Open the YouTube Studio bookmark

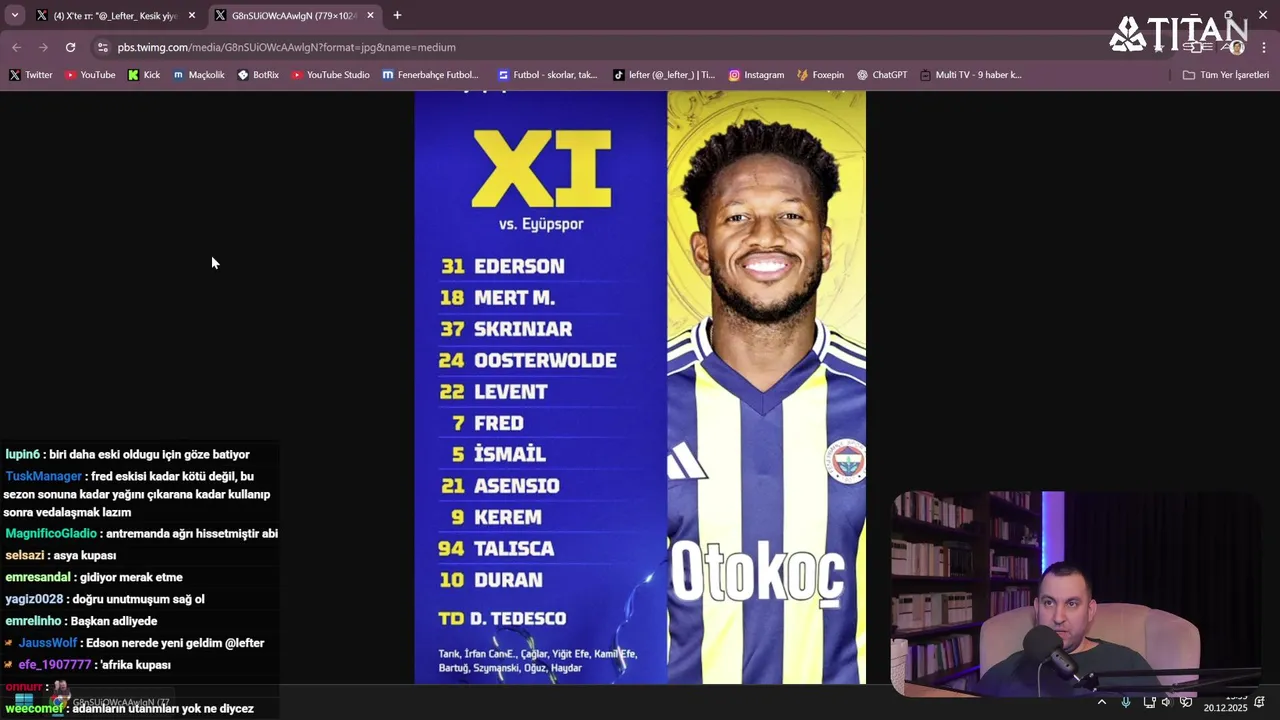tap(330, 75)
